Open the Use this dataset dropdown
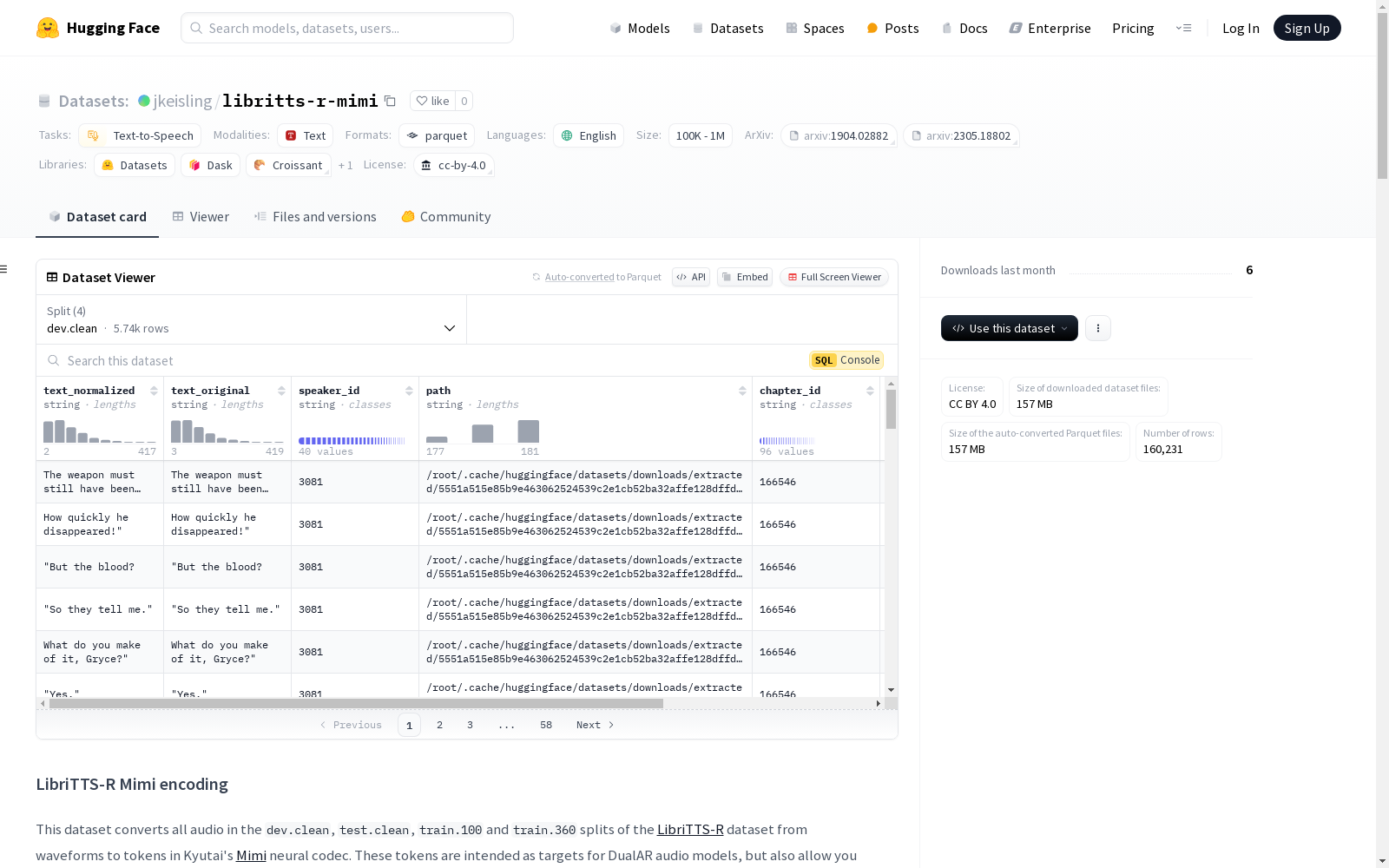1389x868 pixels. [1010, 328]
